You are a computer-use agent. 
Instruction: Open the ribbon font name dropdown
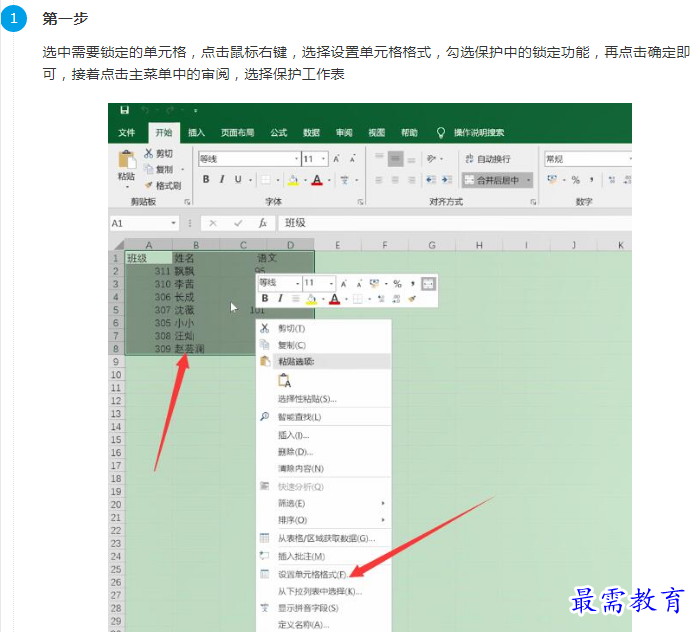pyautogui.click(x=296, y=159)
